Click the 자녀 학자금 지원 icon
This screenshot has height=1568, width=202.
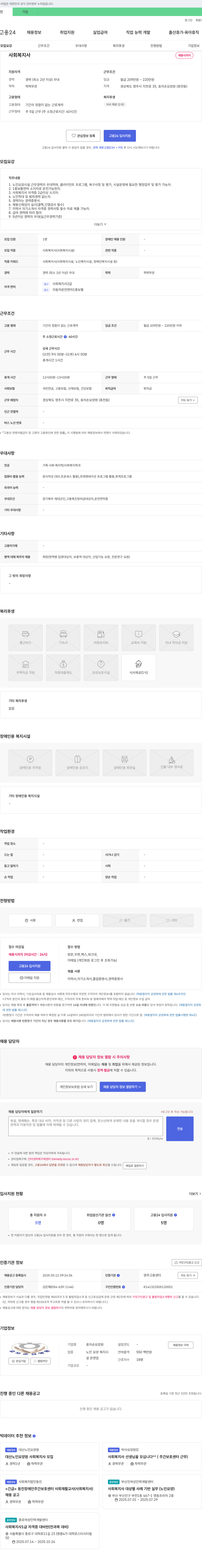[x=177, y=637]
